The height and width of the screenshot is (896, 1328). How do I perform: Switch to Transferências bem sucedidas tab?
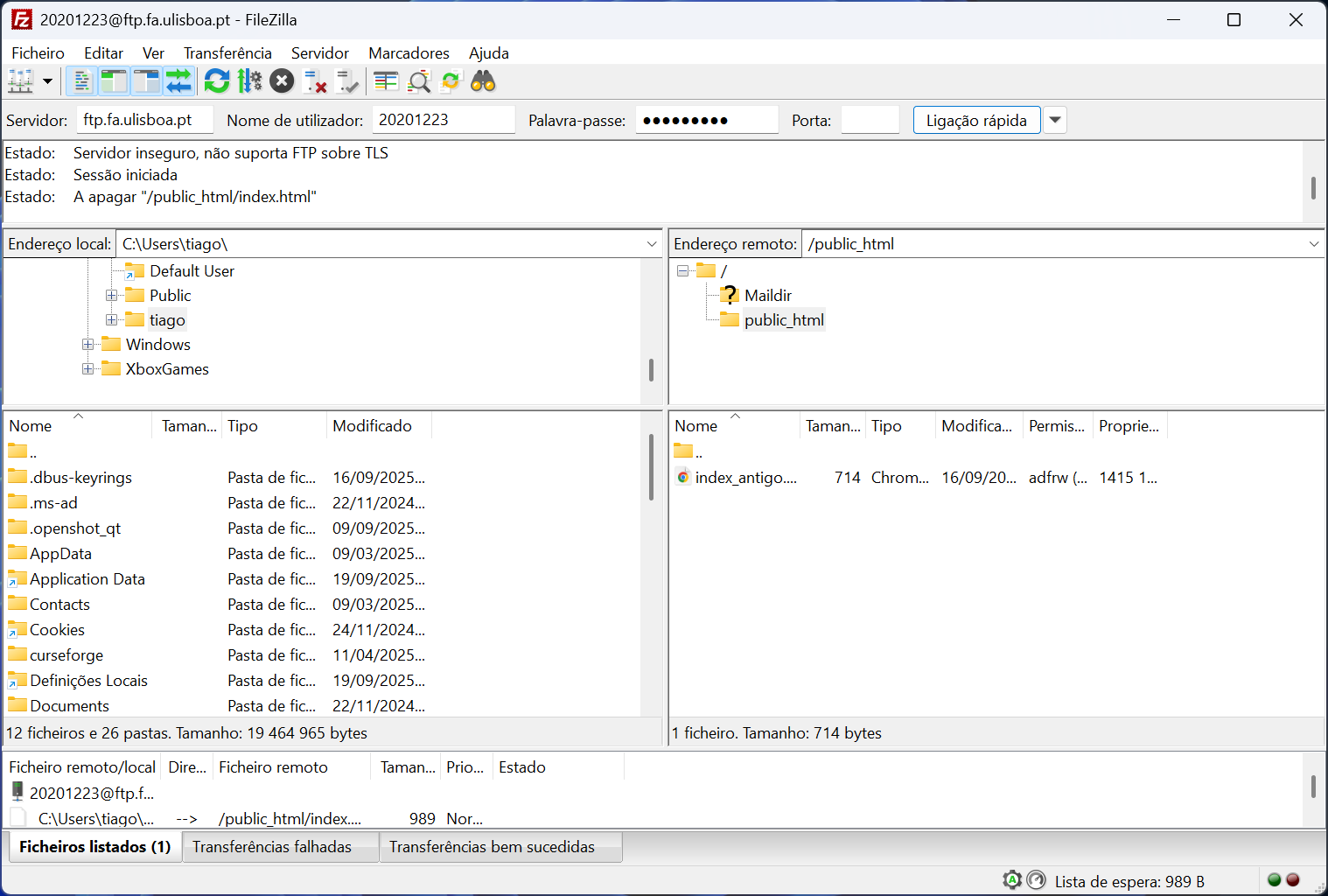coord(500,846)
